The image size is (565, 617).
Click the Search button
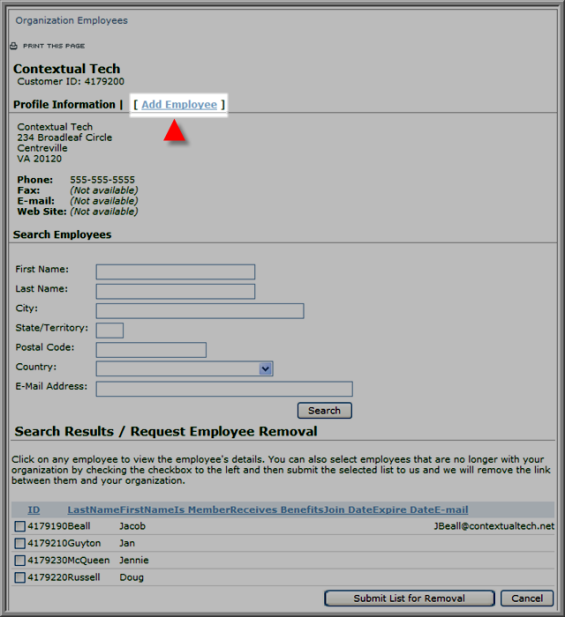(x=325, y=410)
